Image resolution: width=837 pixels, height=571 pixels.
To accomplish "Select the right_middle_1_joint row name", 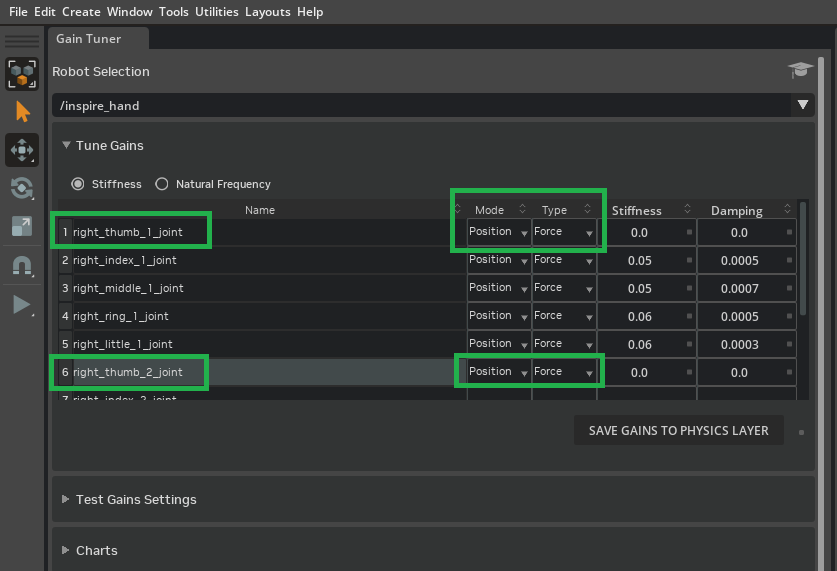I will coord(128,288).
